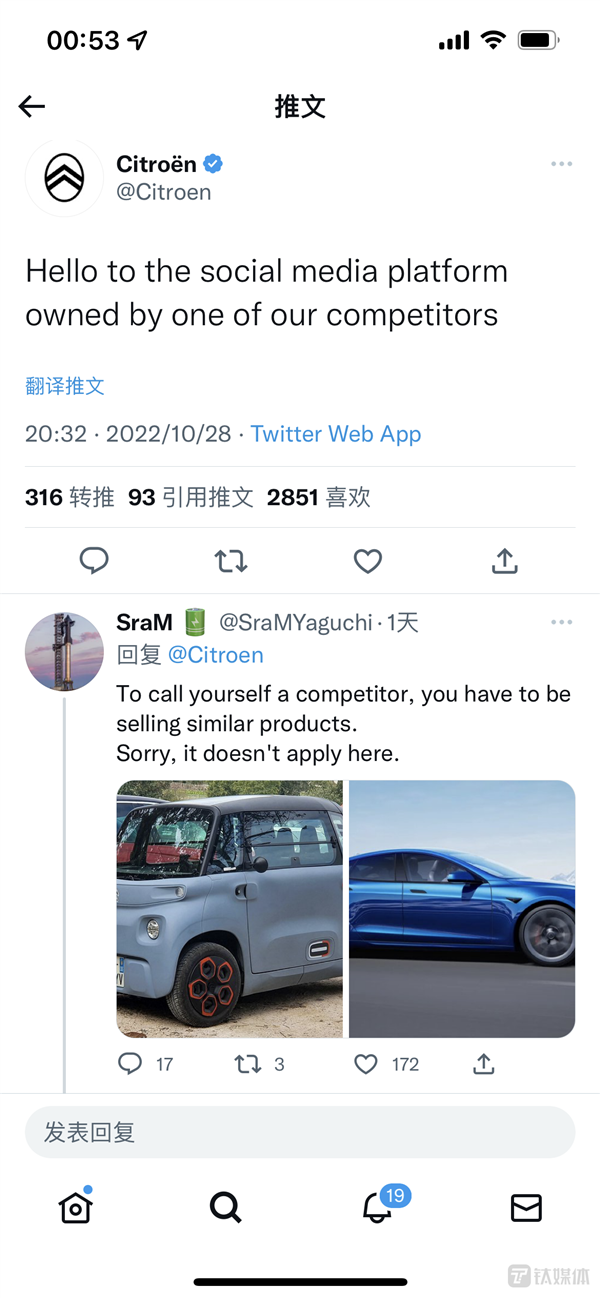Open Notifications with the bell icon
The width and height of the screenshot is (600, 1298).
point(375,1208)
